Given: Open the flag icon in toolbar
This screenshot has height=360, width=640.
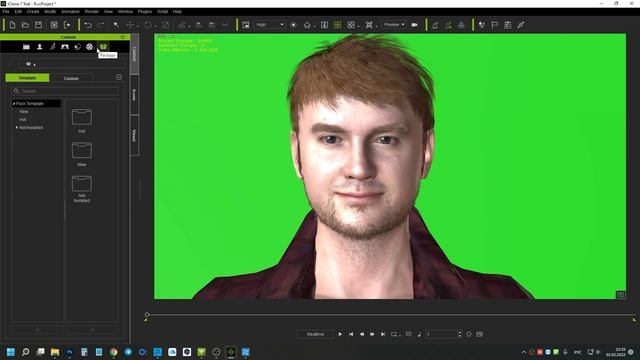Looking at the screenshot, I should point(495,25).
